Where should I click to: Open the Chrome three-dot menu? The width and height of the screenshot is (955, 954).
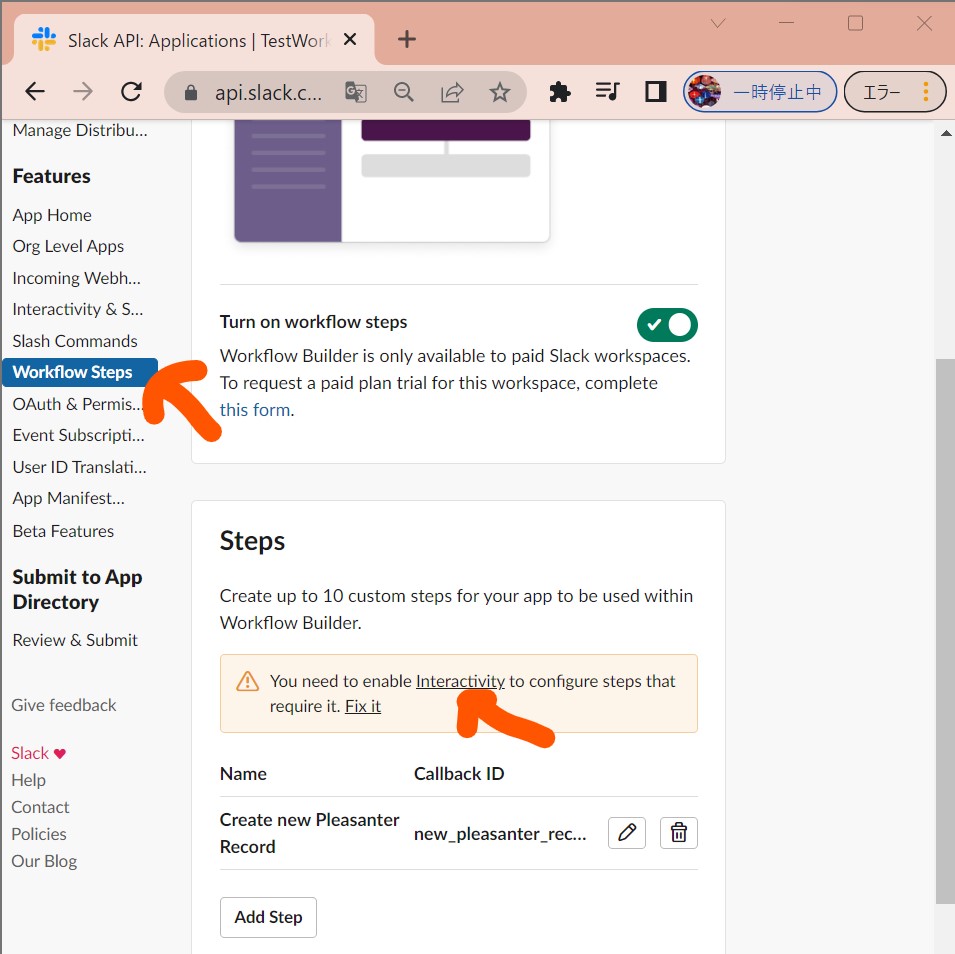coord(926,92)
